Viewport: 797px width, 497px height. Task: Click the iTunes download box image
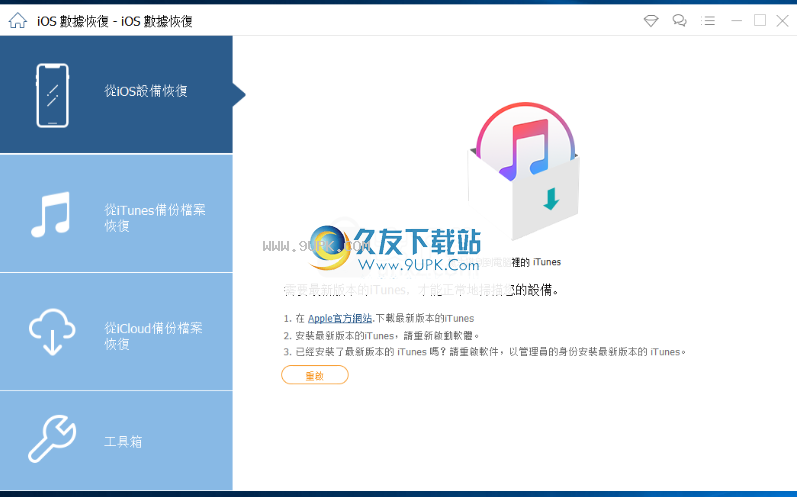click(524, 171)
